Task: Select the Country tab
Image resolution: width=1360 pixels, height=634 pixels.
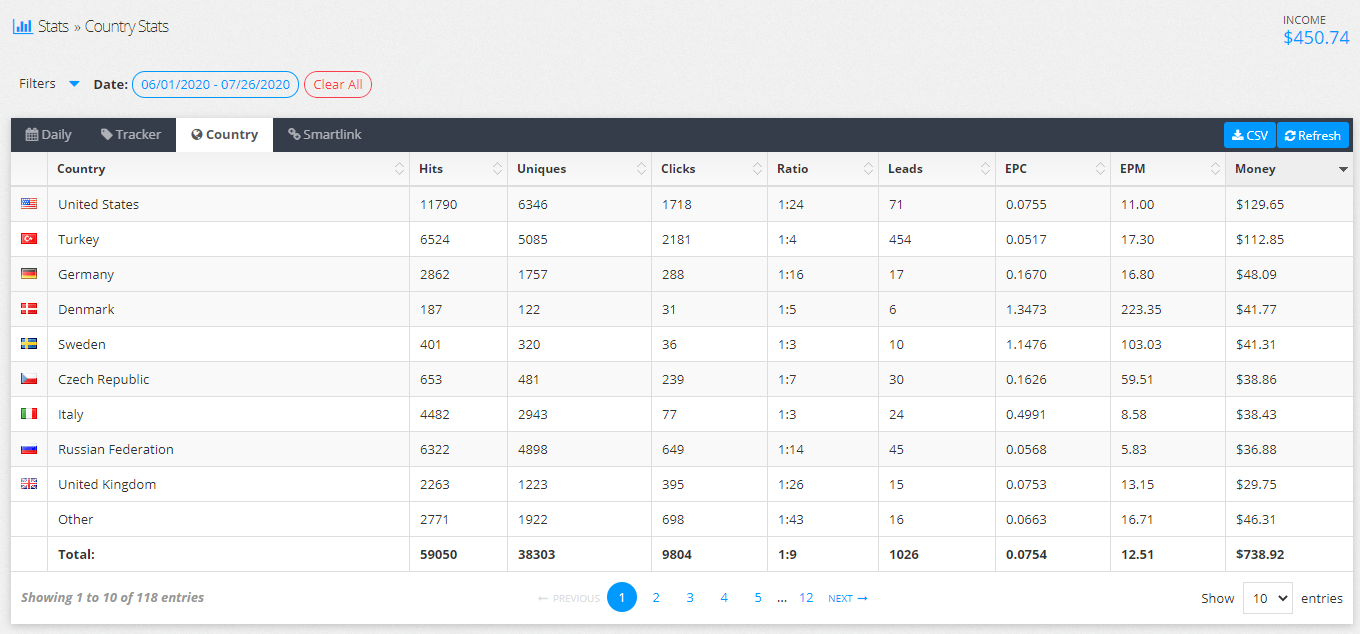Action: tap(225, 135)
